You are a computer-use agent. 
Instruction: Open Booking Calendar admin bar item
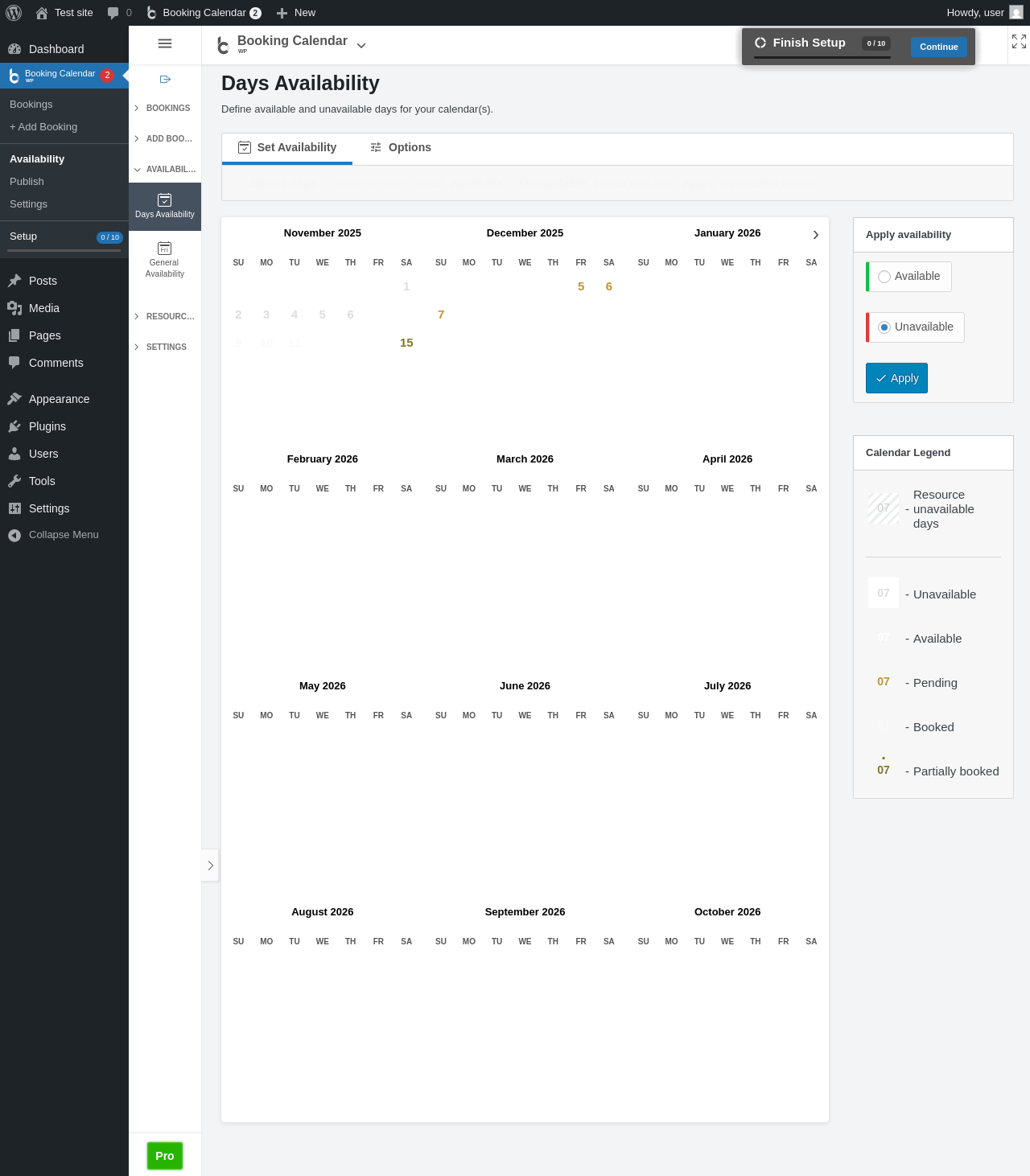pos(204,13)
